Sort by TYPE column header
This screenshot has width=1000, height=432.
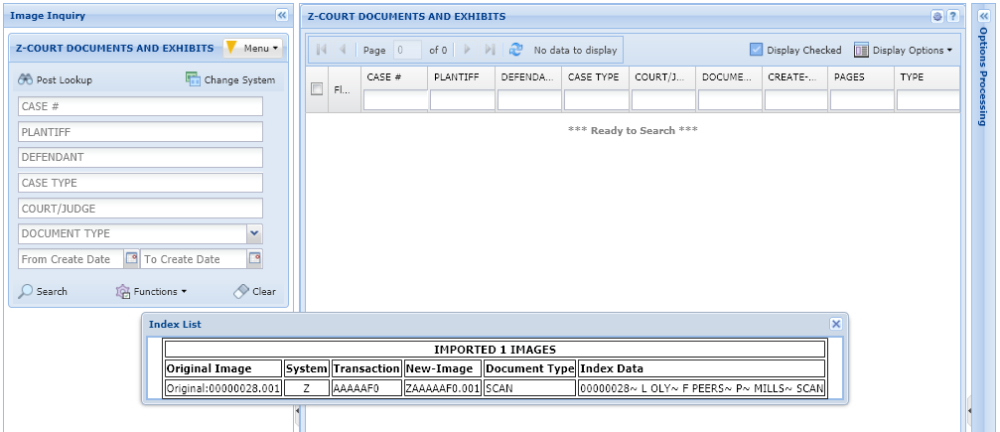[928, 77]
